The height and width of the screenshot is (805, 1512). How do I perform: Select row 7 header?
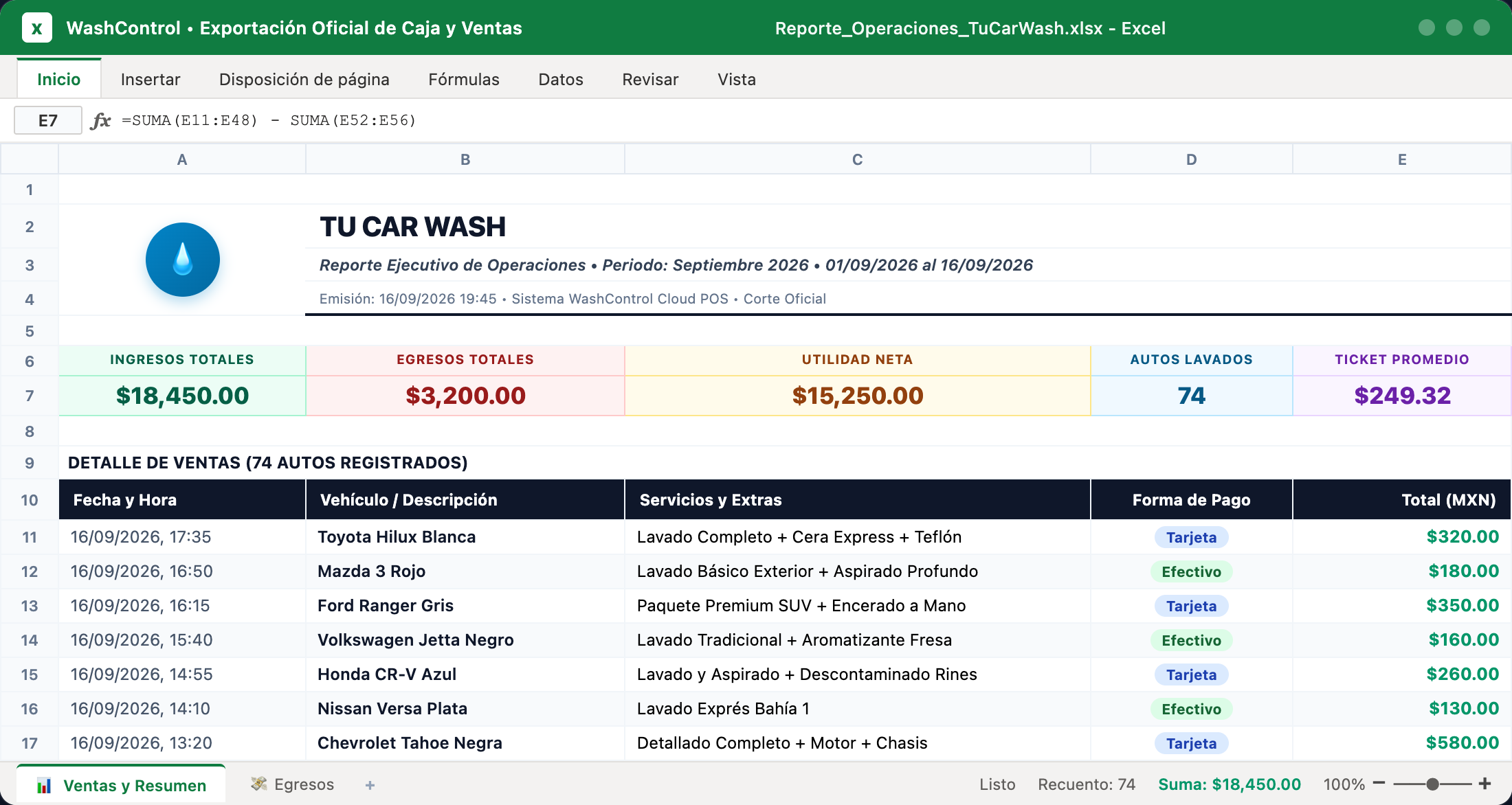[x=30, y=396]
